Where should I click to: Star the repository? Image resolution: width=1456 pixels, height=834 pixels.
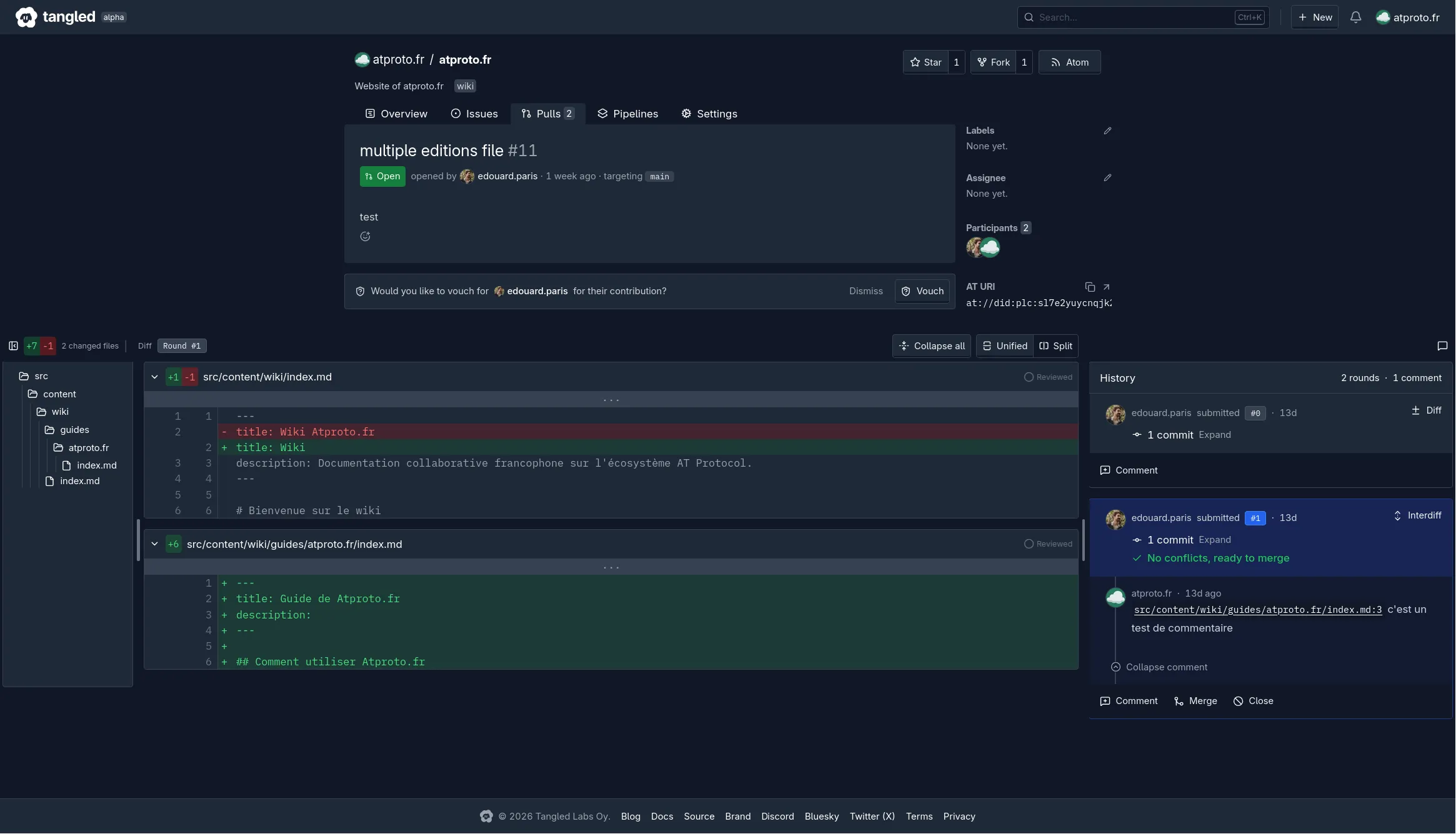click(x=925, y=62)
